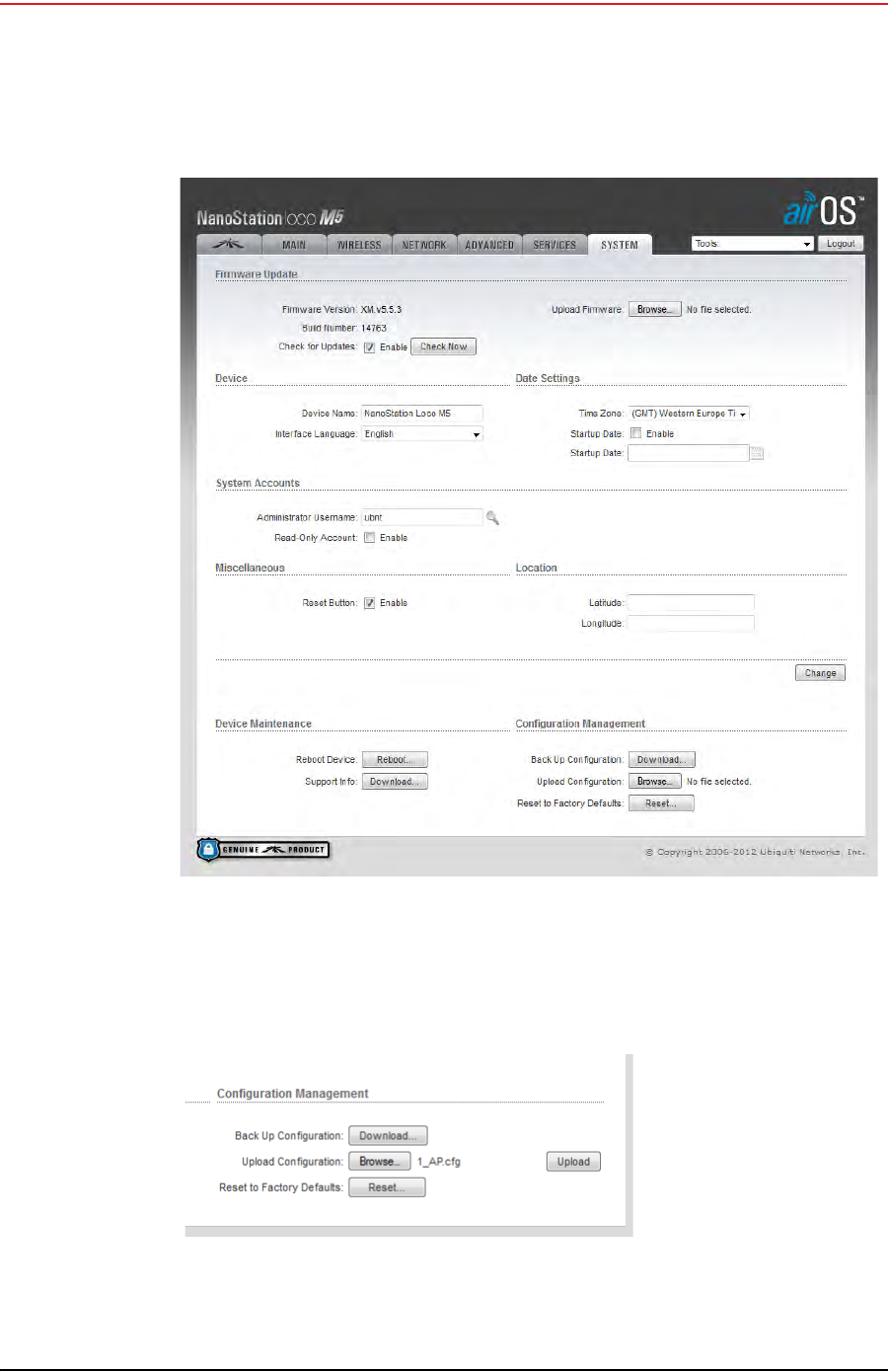Click the build number 14763
Screen dimensions: 888x1372
pyautogui.click(x=374, y=328)
